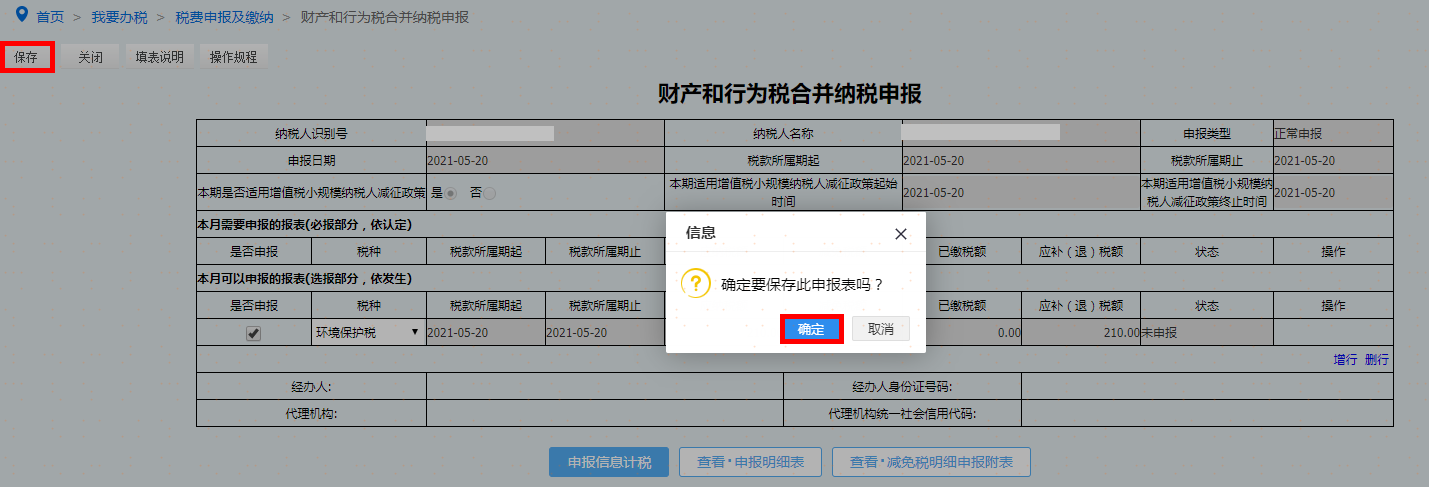
Task: Click the 查看·减免税明细申报附表 button
Action: pos(931,462)
